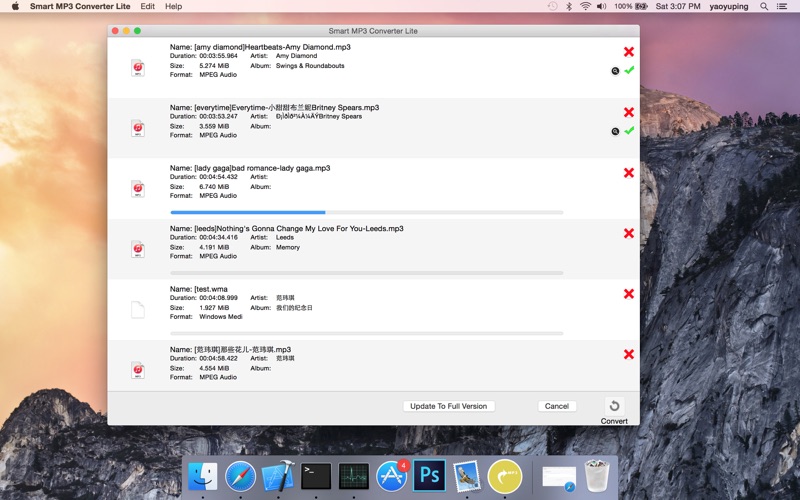Click Update To Full Version button
This screenshot has height=500, width=800.
pyautogui.click(x=448, y=406)
